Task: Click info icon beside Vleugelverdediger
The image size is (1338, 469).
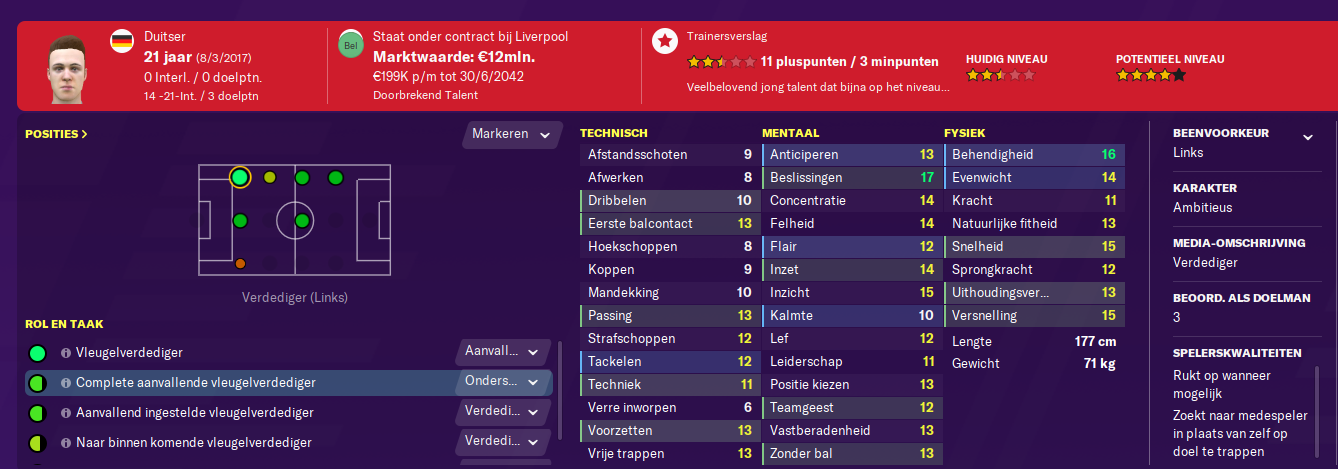Action: pyautogui.click(x=66, y=353)
